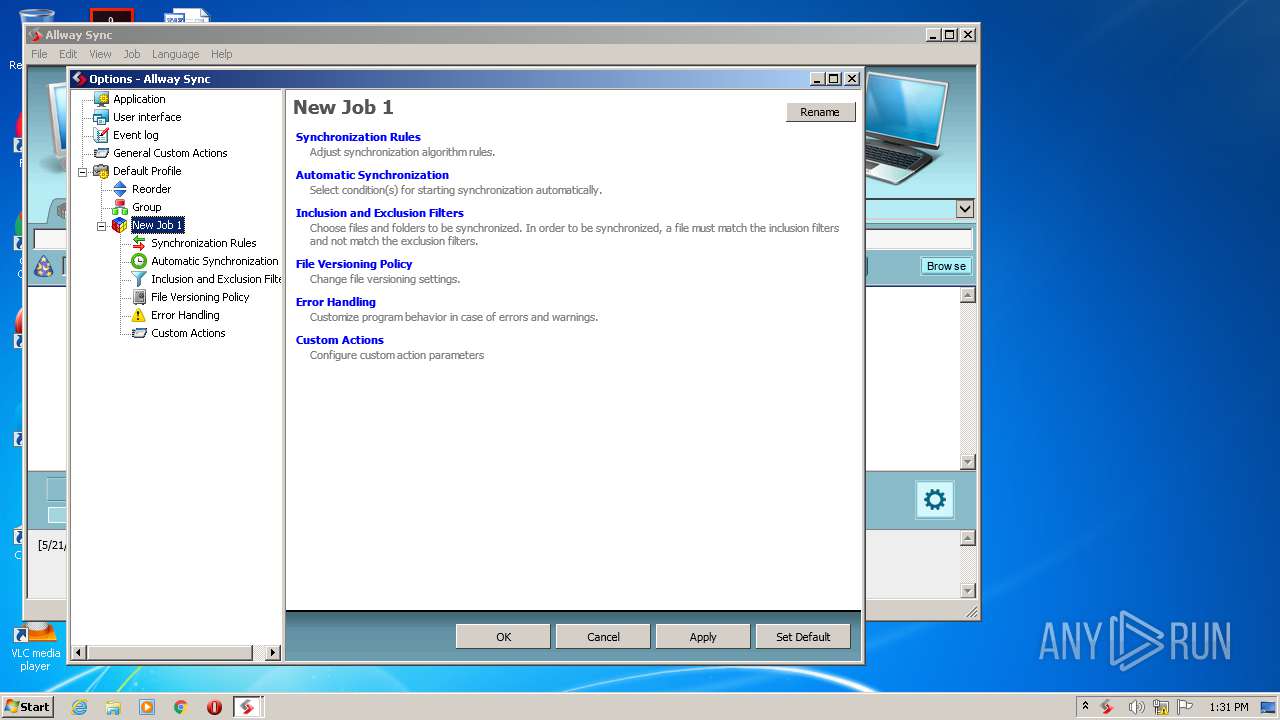Select Event log in options tree
The width and height of the screenshot is (1280, 720).
(136, 135)
